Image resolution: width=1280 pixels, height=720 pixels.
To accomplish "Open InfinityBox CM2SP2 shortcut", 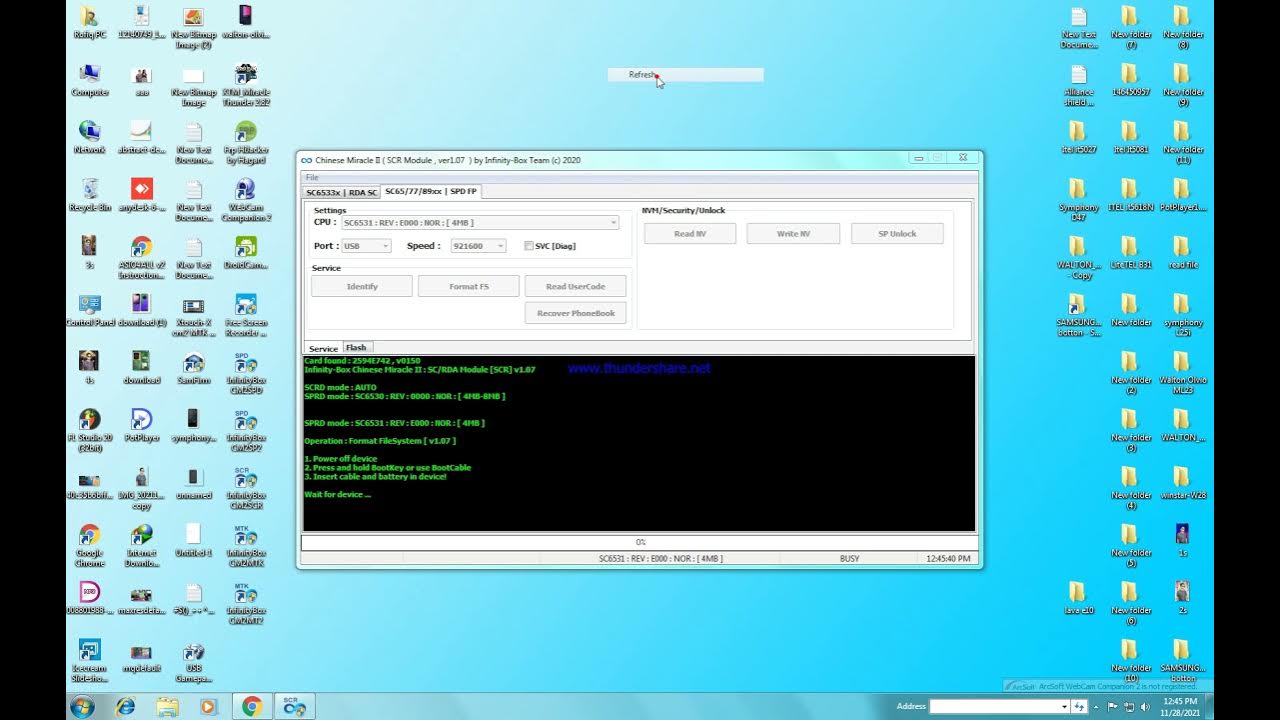I will pos(246,429).
